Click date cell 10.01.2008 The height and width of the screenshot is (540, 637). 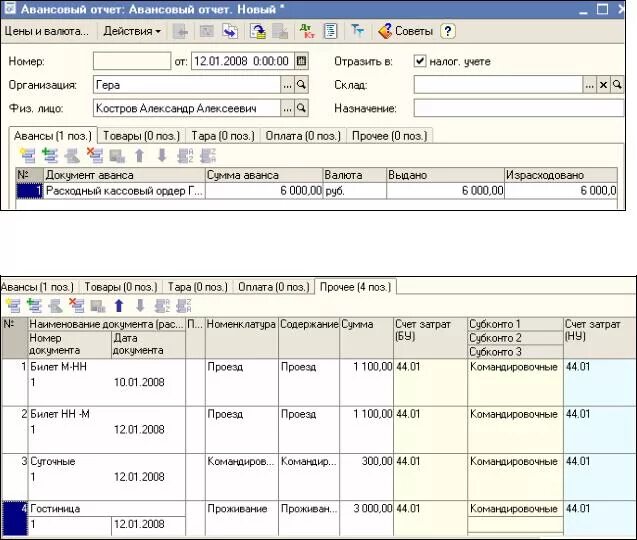[139, 382]
